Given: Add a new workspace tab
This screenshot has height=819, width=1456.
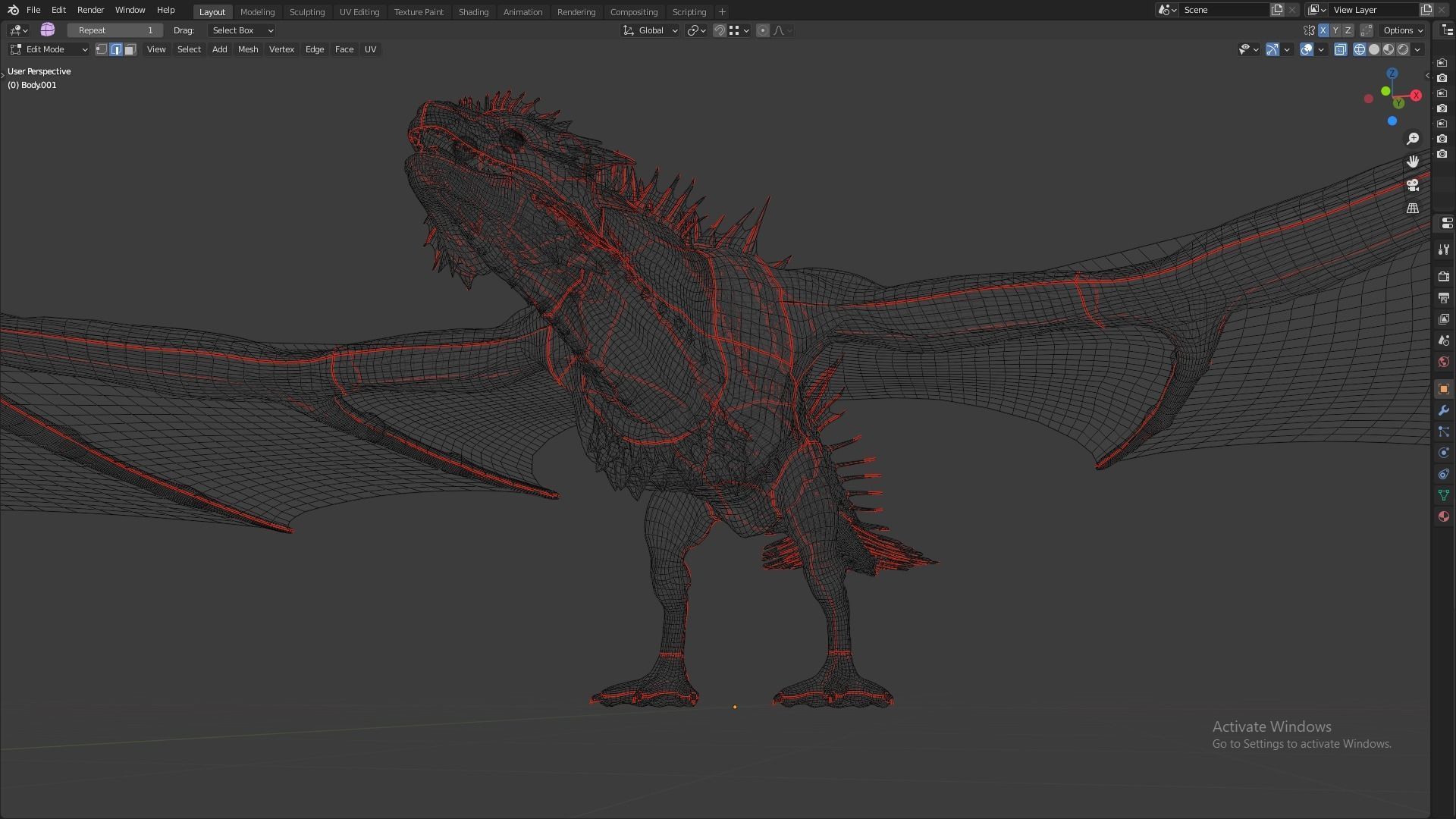Looking at the screenshot, I should point(722,12).
